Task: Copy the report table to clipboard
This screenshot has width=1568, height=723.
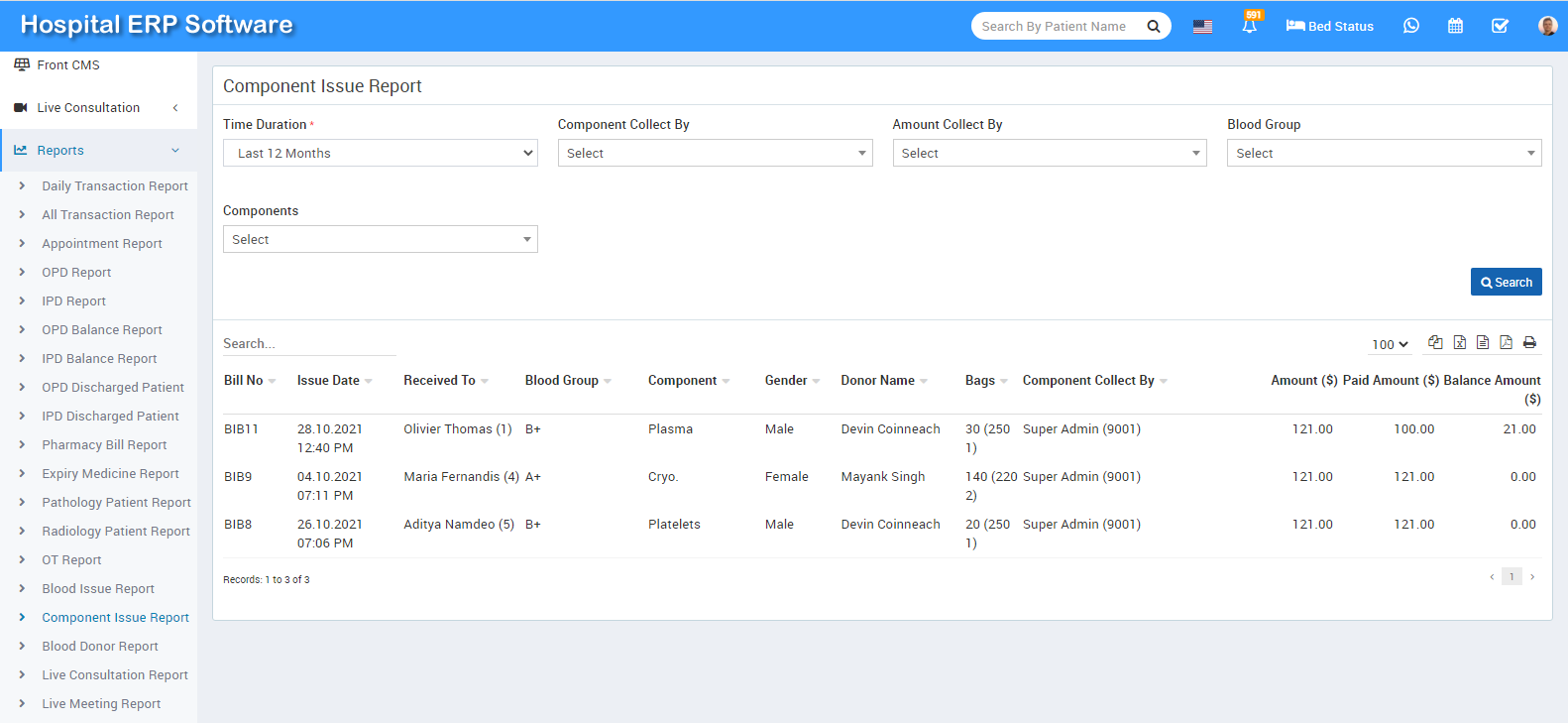Action: tap(1435, 343)
